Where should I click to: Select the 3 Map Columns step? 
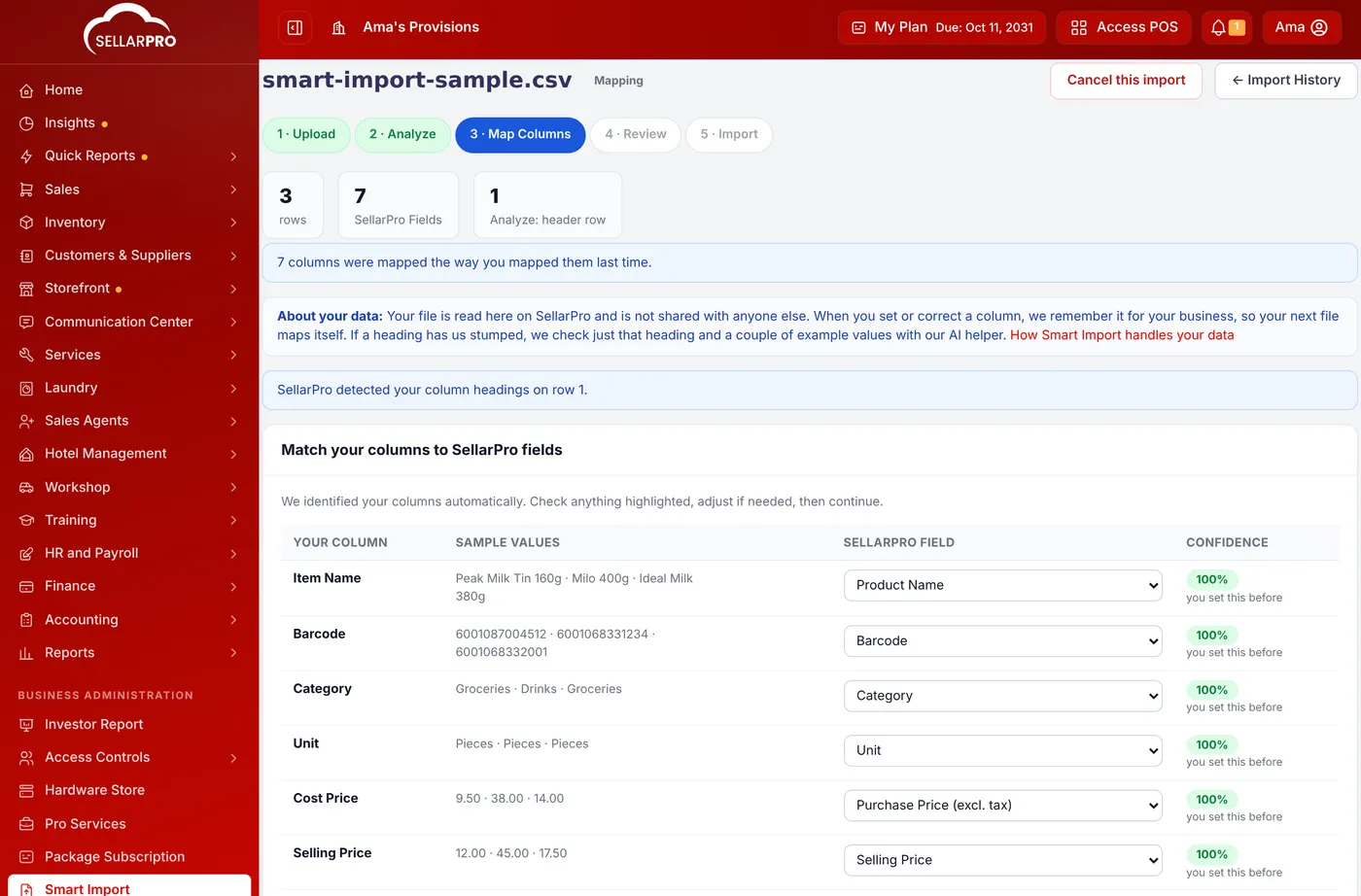520,134
